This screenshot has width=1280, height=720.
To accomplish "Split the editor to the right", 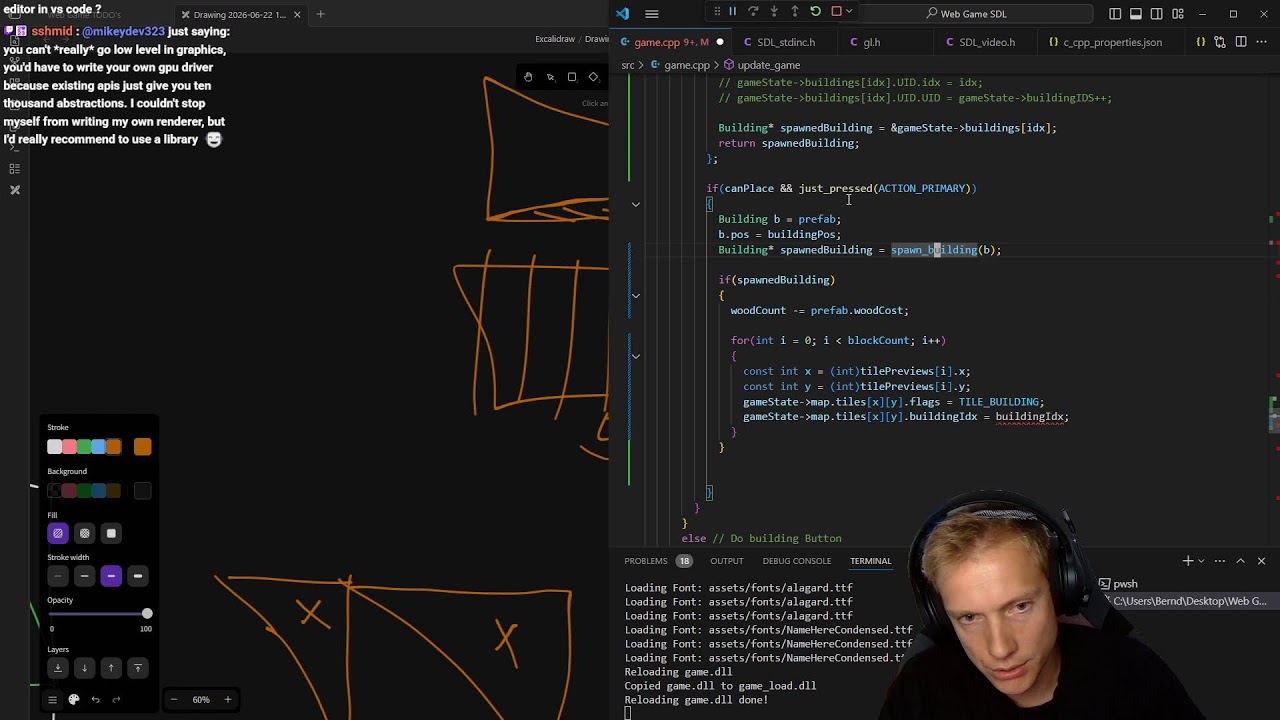I will point(1241,42).
